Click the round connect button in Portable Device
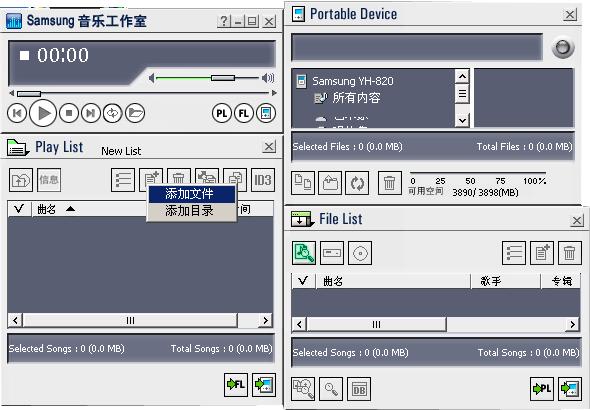 [563, 48]
